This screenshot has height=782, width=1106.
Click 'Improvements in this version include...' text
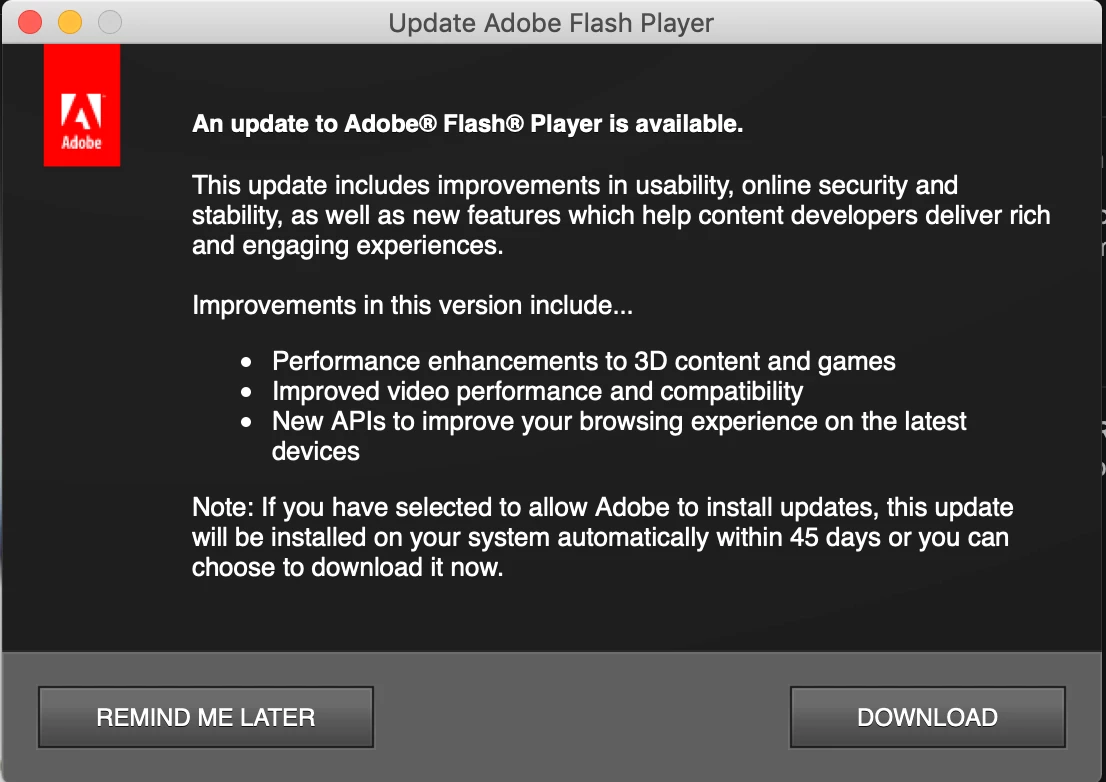click(x=412, y=305)
